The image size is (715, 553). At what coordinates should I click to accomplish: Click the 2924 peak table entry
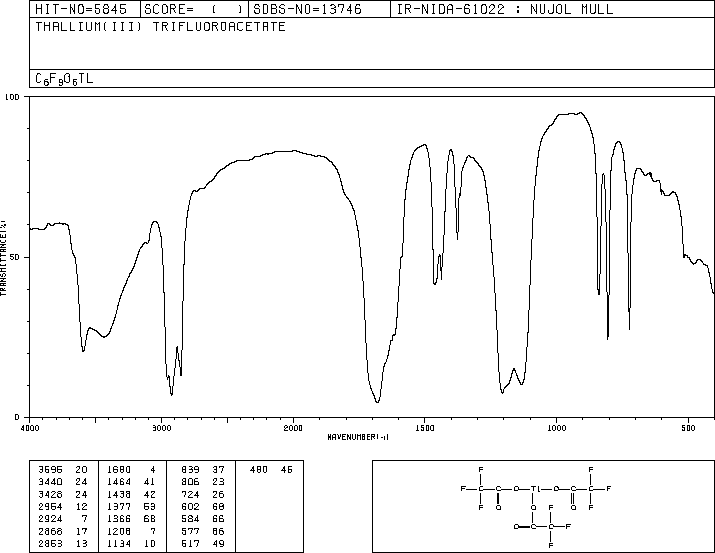[50, 519]
